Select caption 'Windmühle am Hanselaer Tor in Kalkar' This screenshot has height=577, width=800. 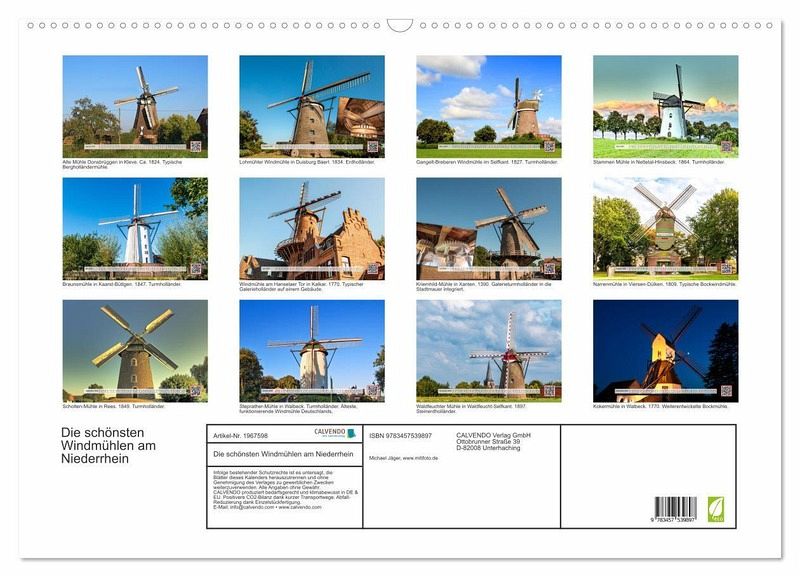[x=283, y=284]
